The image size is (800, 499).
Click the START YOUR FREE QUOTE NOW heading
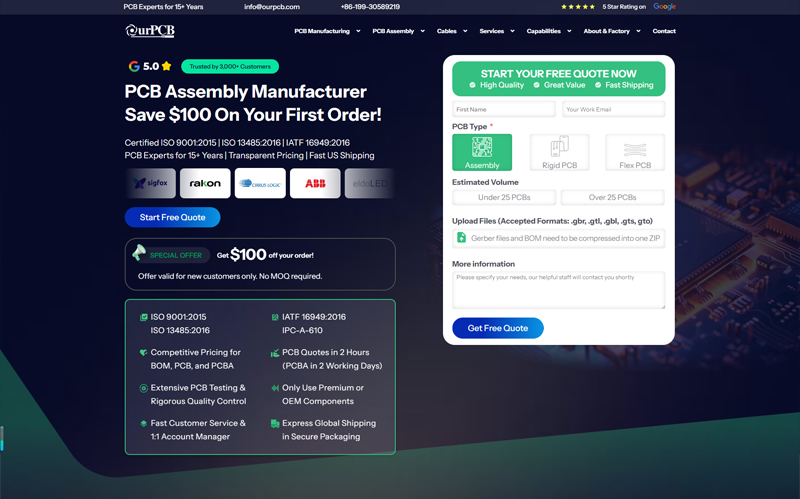point(559,73)
